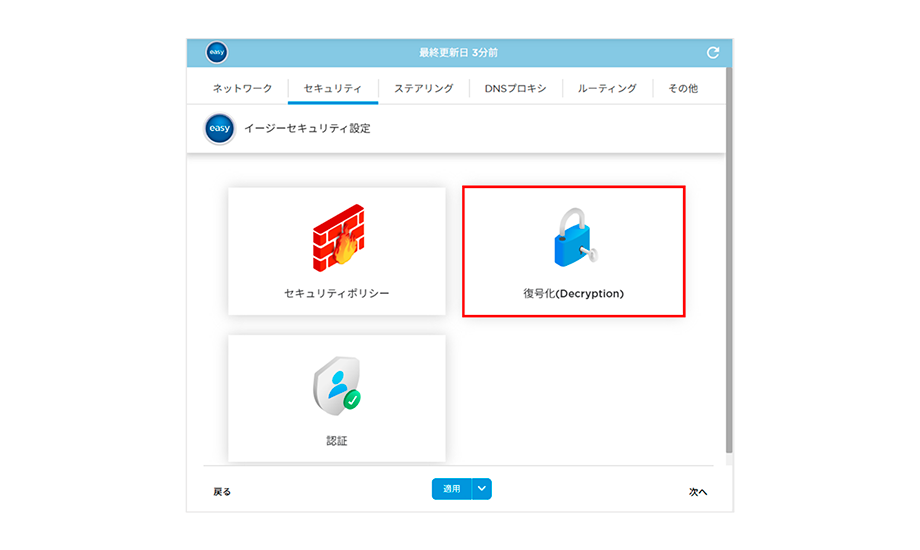920x550 pixels.
Task: Open the firewall brick wall icon
Action: (x=336, y=235)
